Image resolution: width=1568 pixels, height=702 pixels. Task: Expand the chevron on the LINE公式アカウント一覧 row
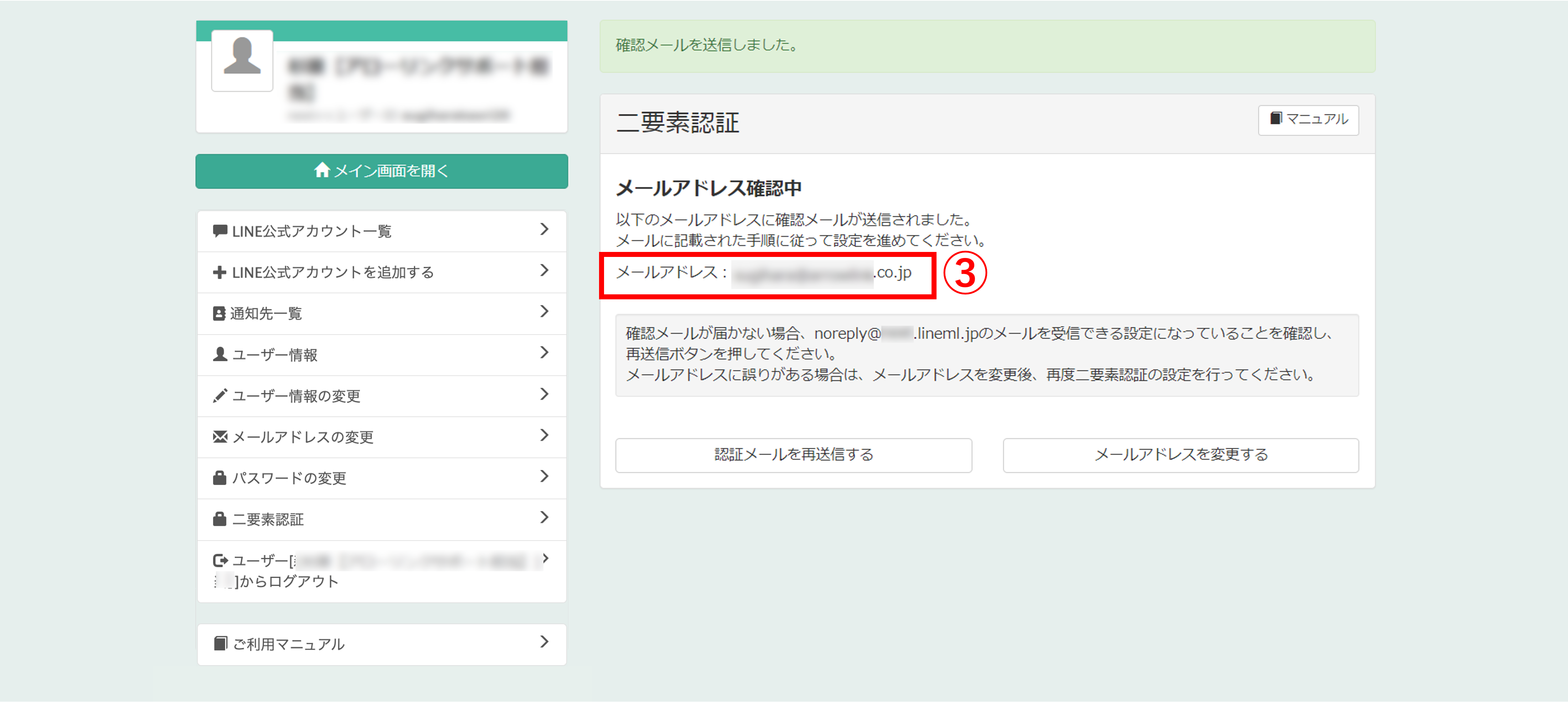pyautogui.click(x=544, y=229)
